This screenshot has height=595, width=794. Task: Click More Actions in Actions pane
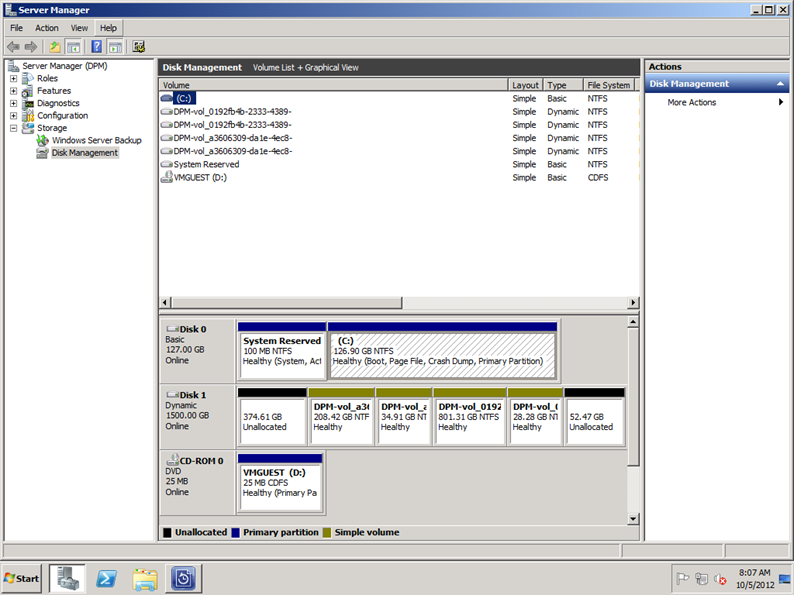coord(691,102)
